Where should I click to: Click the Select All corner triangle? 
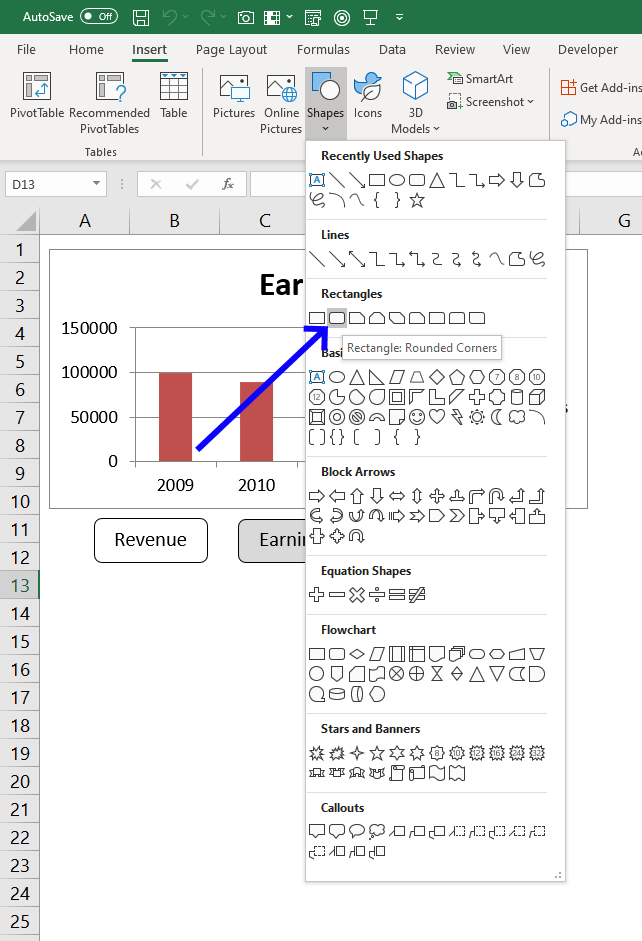[x=26, y=221]
